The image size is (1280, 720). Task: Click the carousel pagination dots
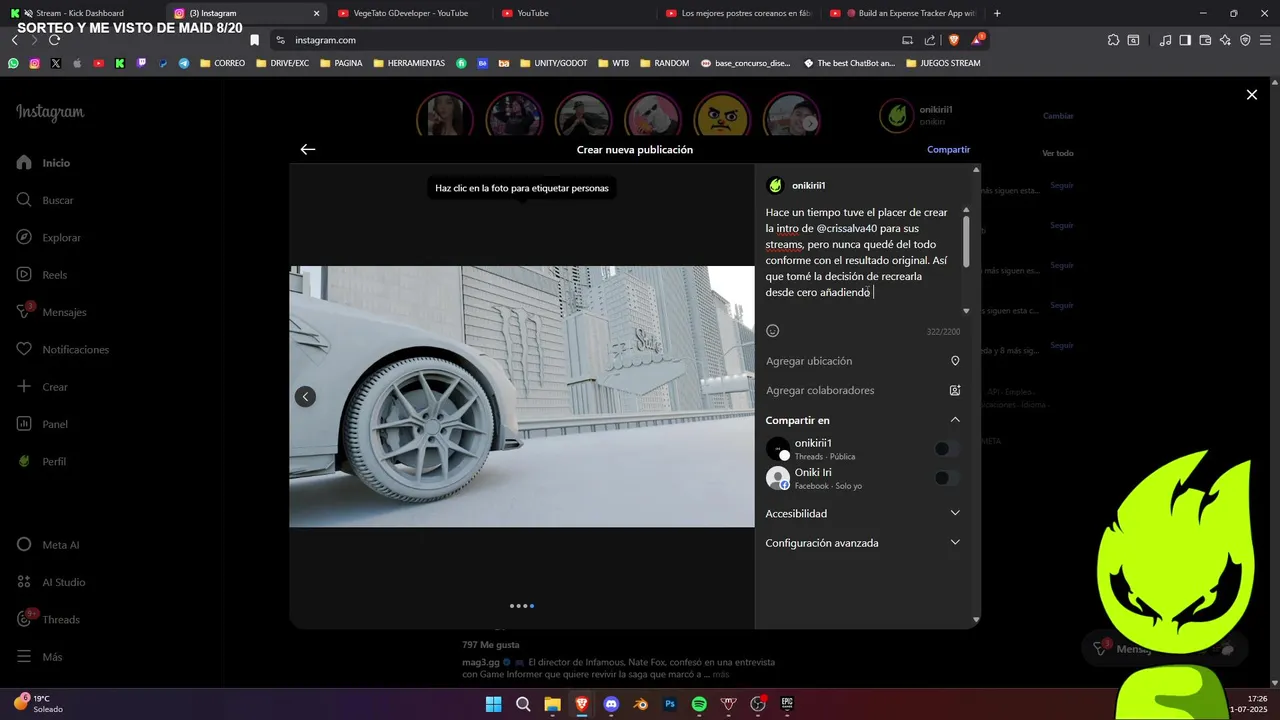tap(522, 606)
